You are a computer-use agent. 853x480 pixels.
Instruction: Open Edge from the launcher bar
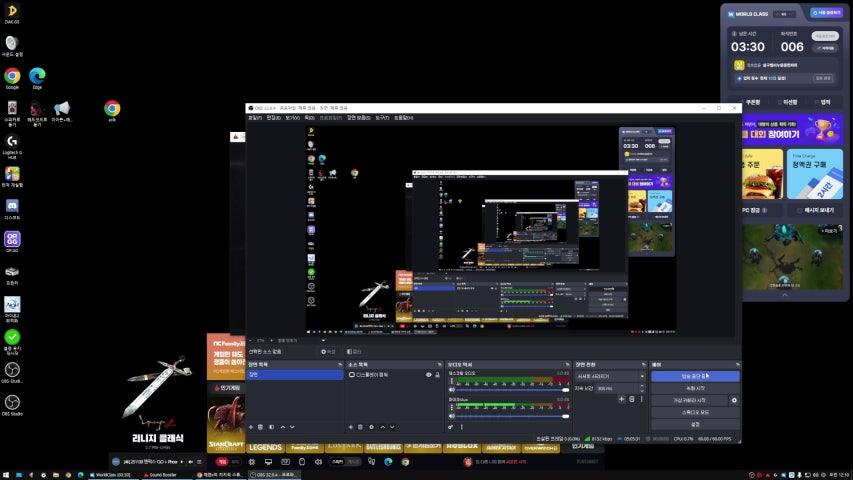[388, 462]
